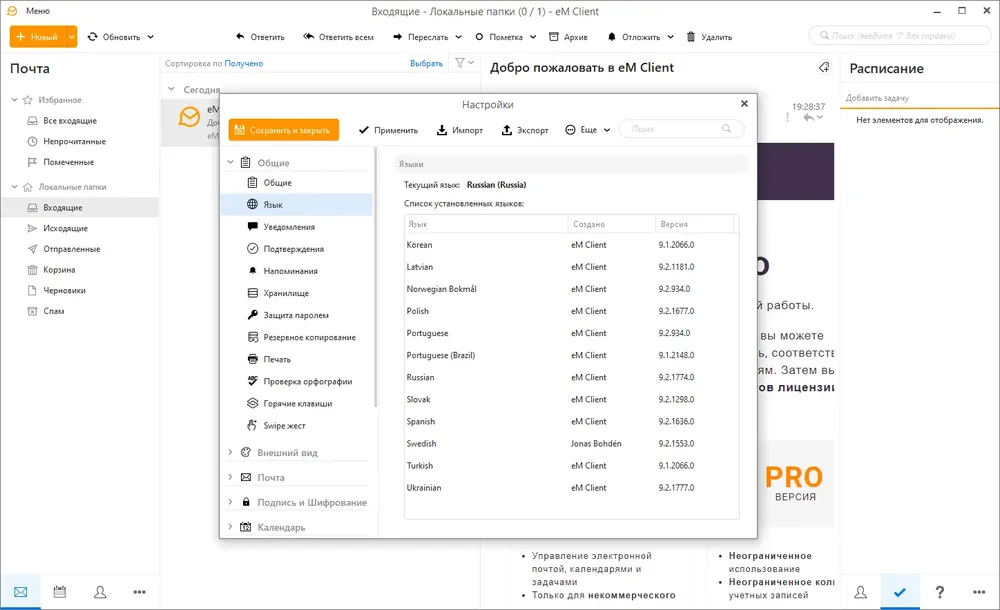Select the Flagged (Помеченные) folder
Image resolution: width=1000 pixels, height=610 pixels.
pos(68,162)
